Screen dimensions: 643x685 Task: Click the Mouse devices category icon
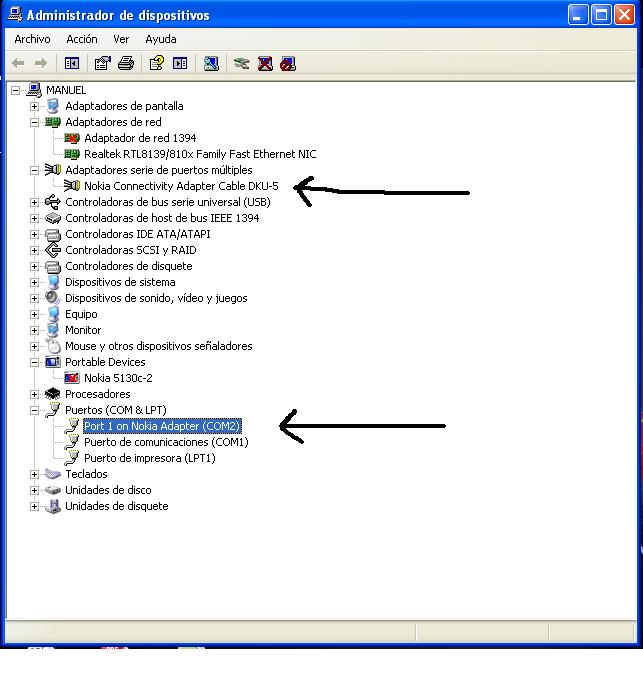point(53,346)
